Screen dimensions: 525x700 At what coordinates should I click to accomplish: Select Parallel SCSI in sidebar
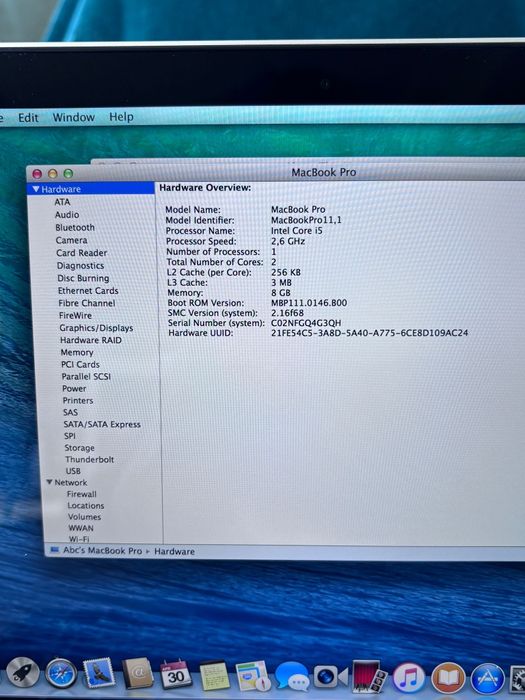(x=86, y=376)
